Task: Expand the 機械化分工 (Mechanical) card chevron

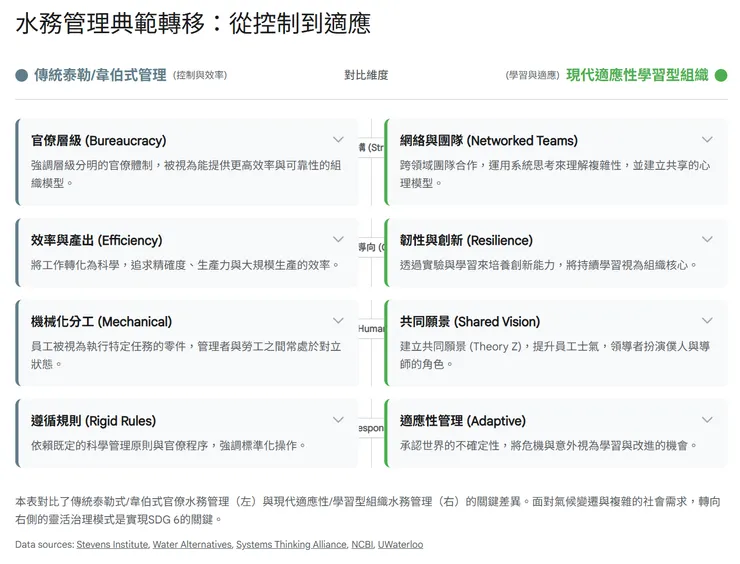Action: coord(338,320)
